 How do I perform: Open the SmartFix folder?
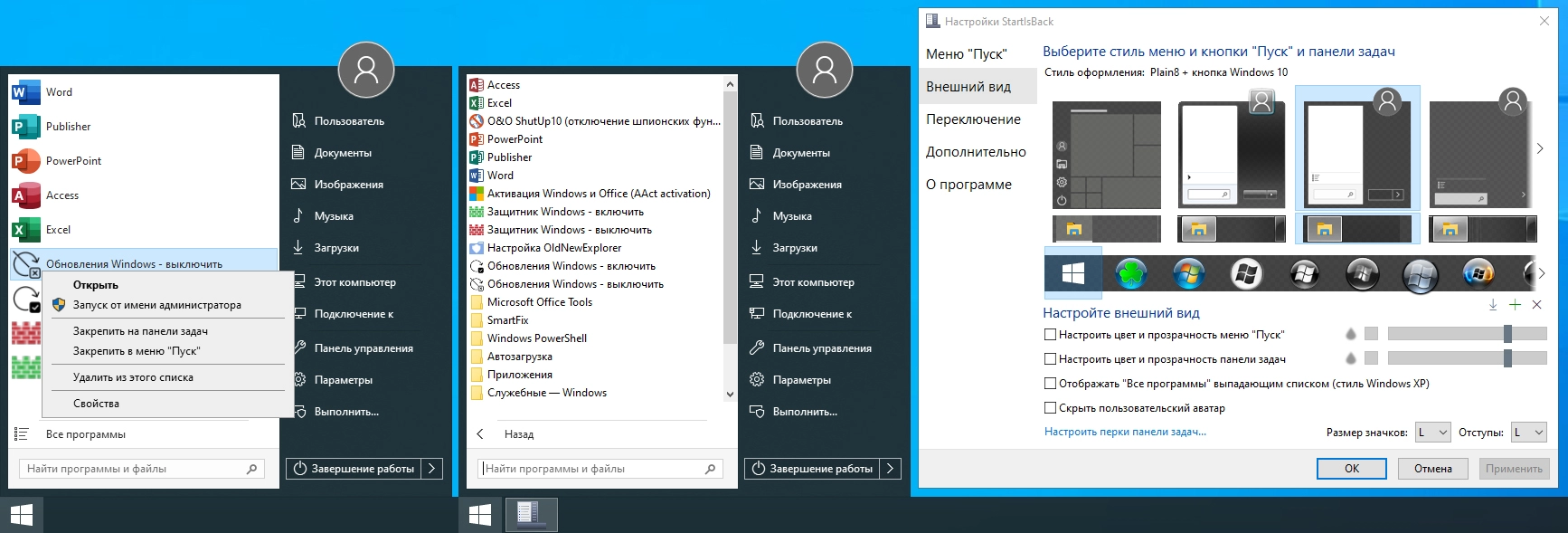pyautogui.click(x=499, y=320)
